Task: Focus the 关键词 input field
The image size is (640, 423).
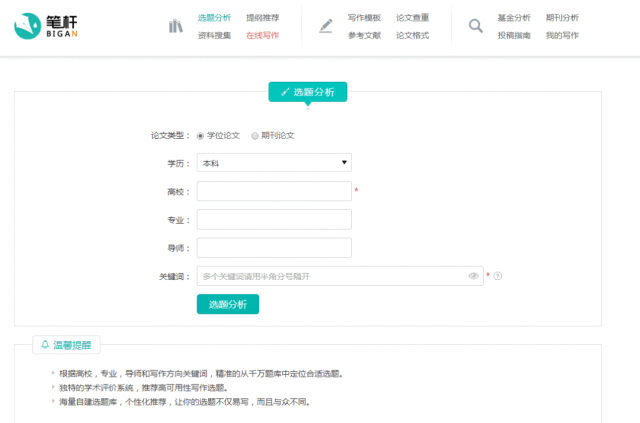Action: click(x=340, y=276)
